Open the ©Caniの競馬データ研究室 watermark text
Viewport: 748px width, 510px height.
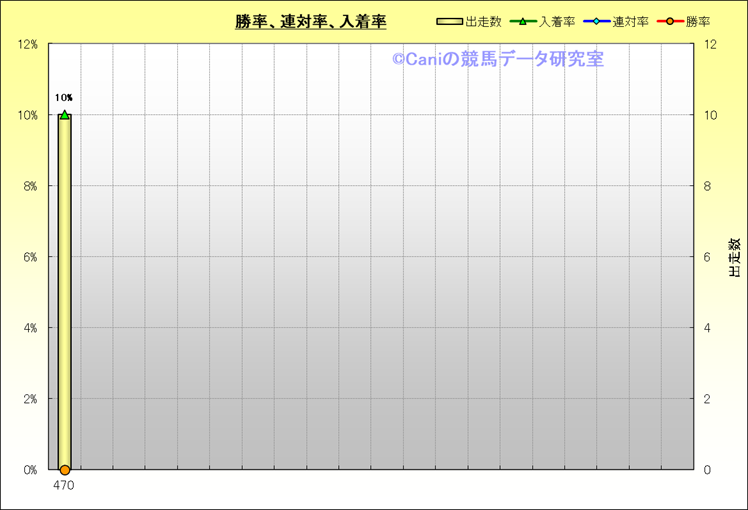click(x=497, y=59)
